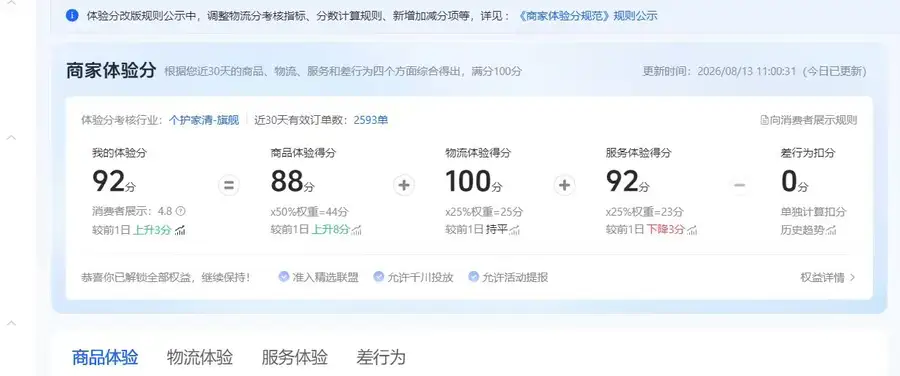This screenshot has width=900, height=376.
Task: Click the 个护家清-旗舰 industry link
Action: [204, 120]
